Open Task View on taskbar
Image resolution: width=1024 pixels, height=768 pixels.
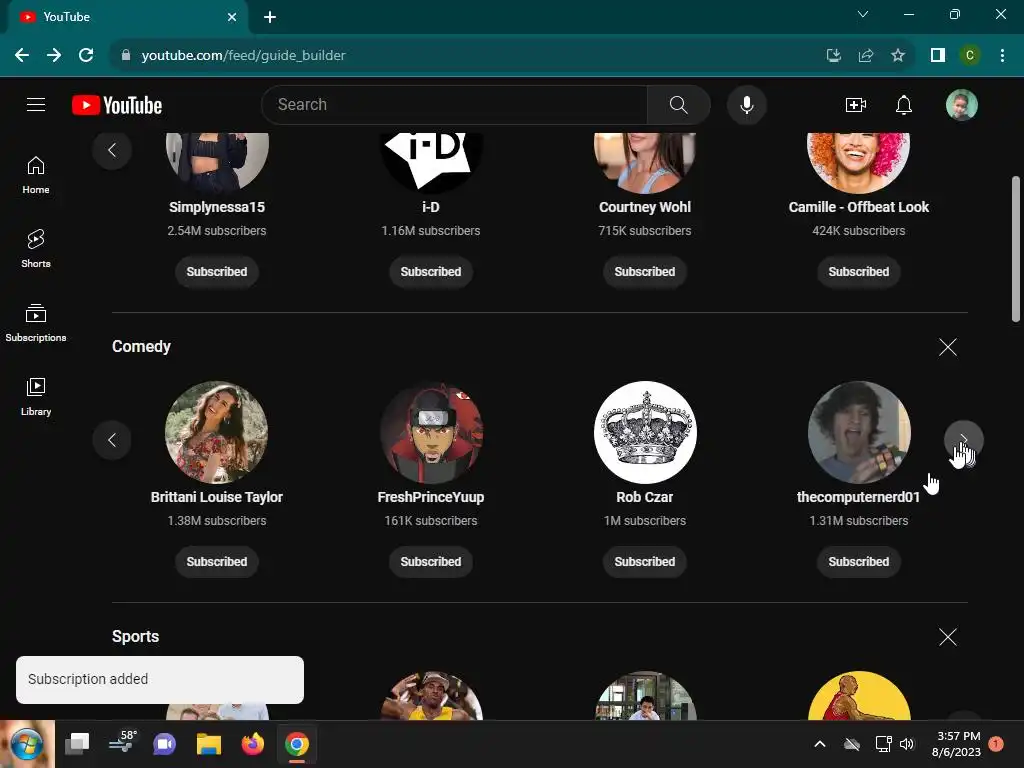point(77,744)
